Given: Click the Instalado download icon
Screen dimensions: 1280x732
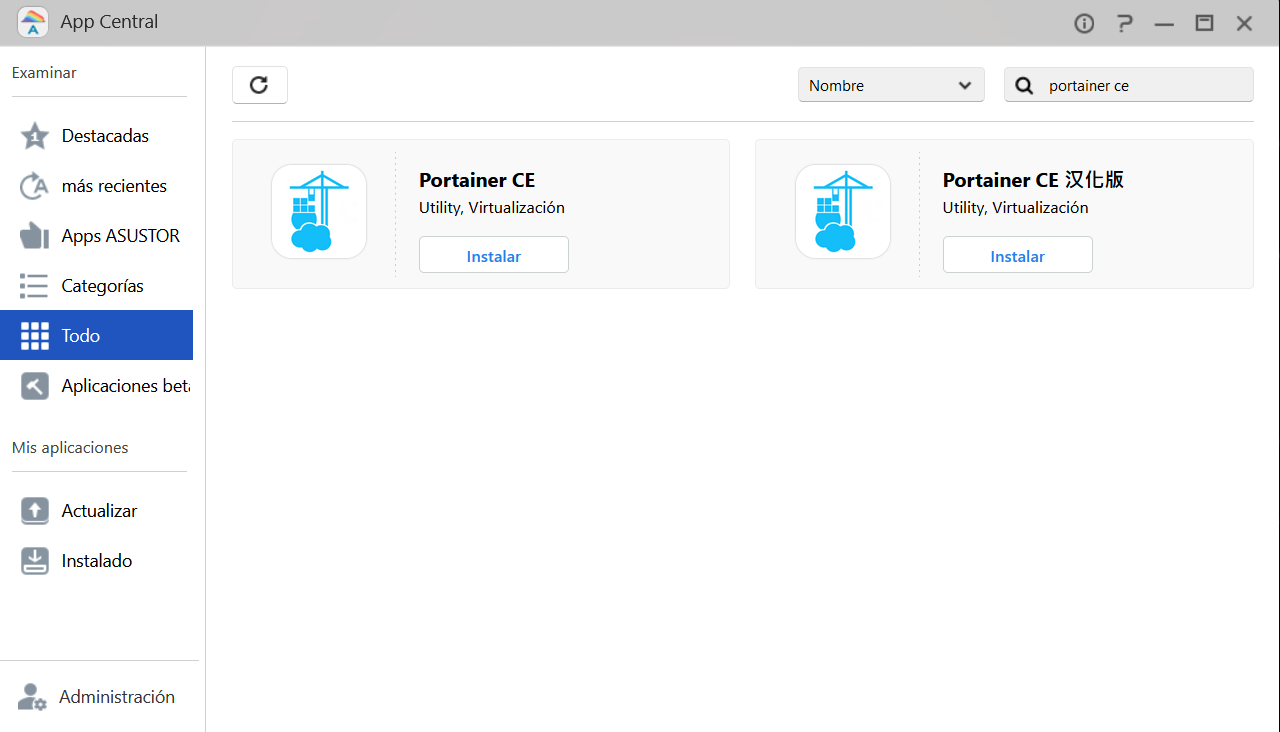Looking at the screenshot, I should click(35, 561).
